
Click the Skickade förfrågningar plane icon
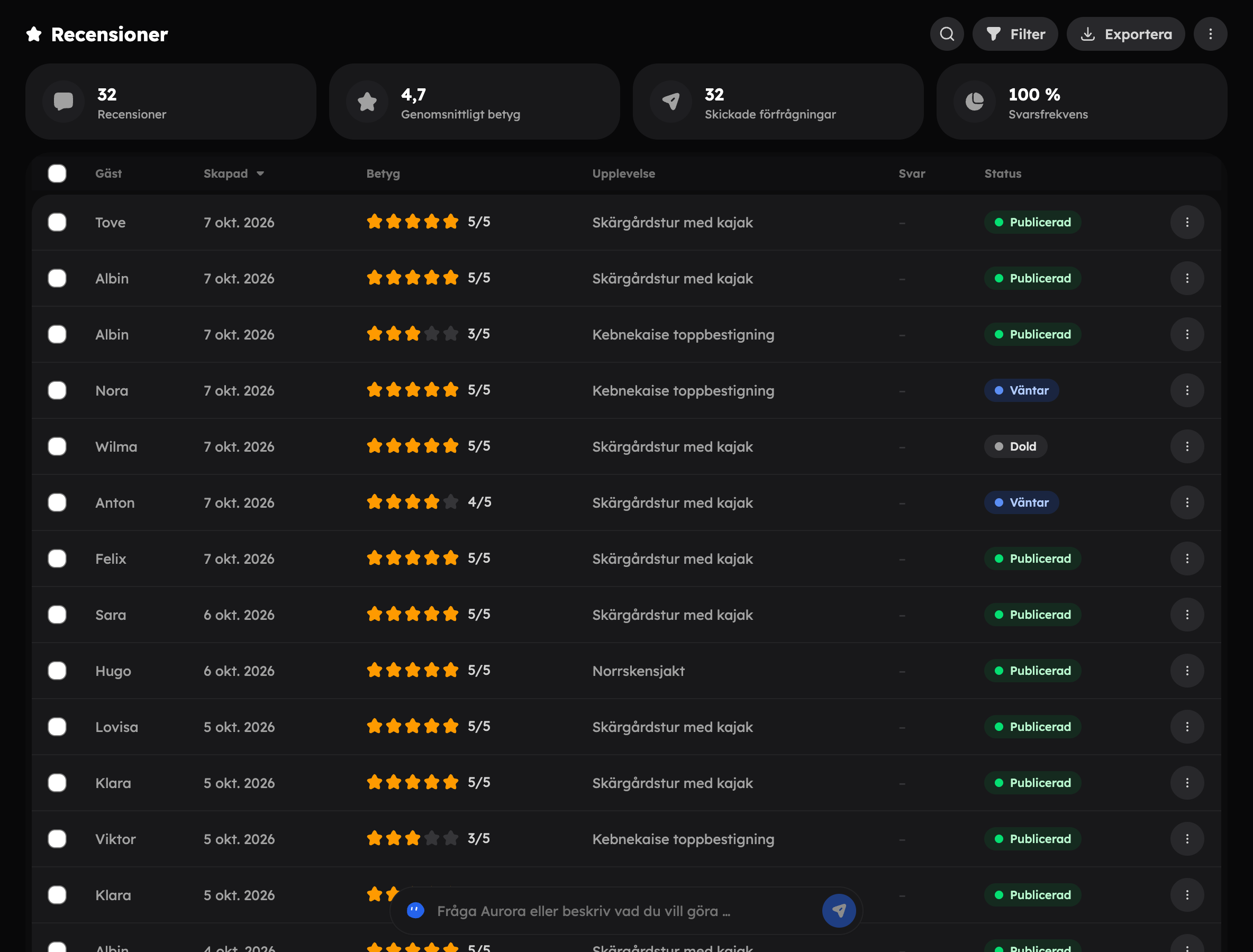(x=671, y=102)
